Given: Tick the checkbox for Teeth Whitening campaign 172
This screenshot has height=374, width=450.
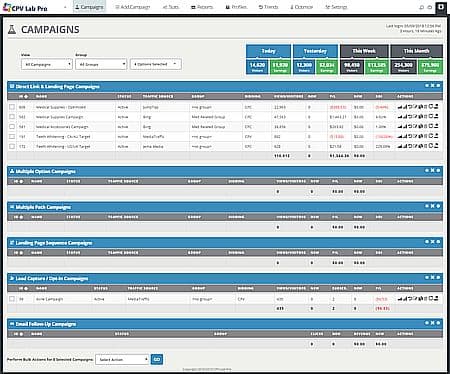Looking at the screenshot, I should (12, 146).
